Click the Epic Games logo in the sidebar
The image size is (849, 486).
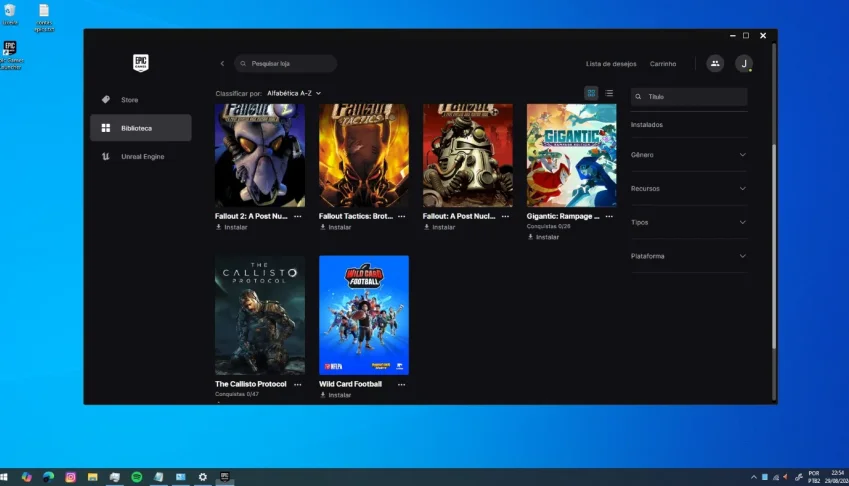[141, 63]
